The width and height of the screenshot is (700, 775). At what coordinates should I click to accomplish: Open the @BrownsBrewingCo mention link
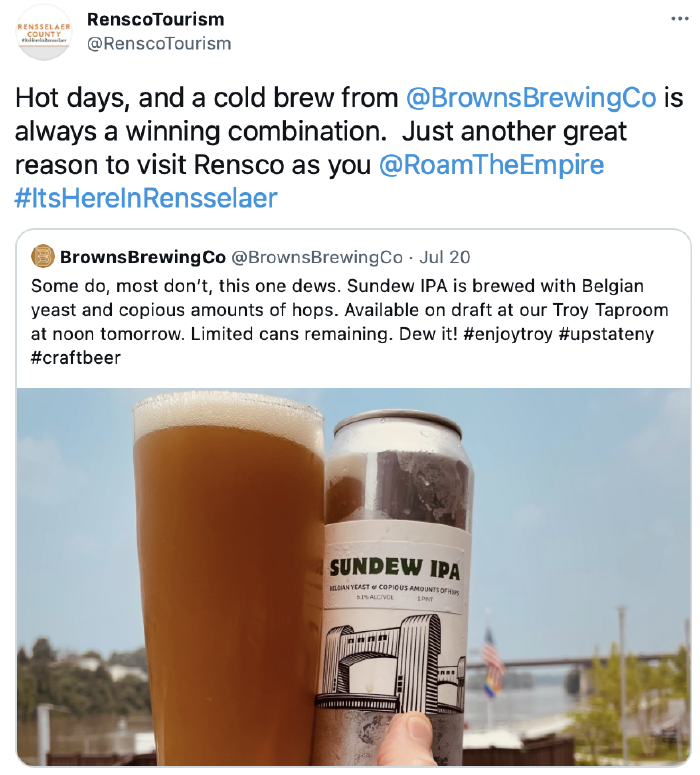coord(531,97)
